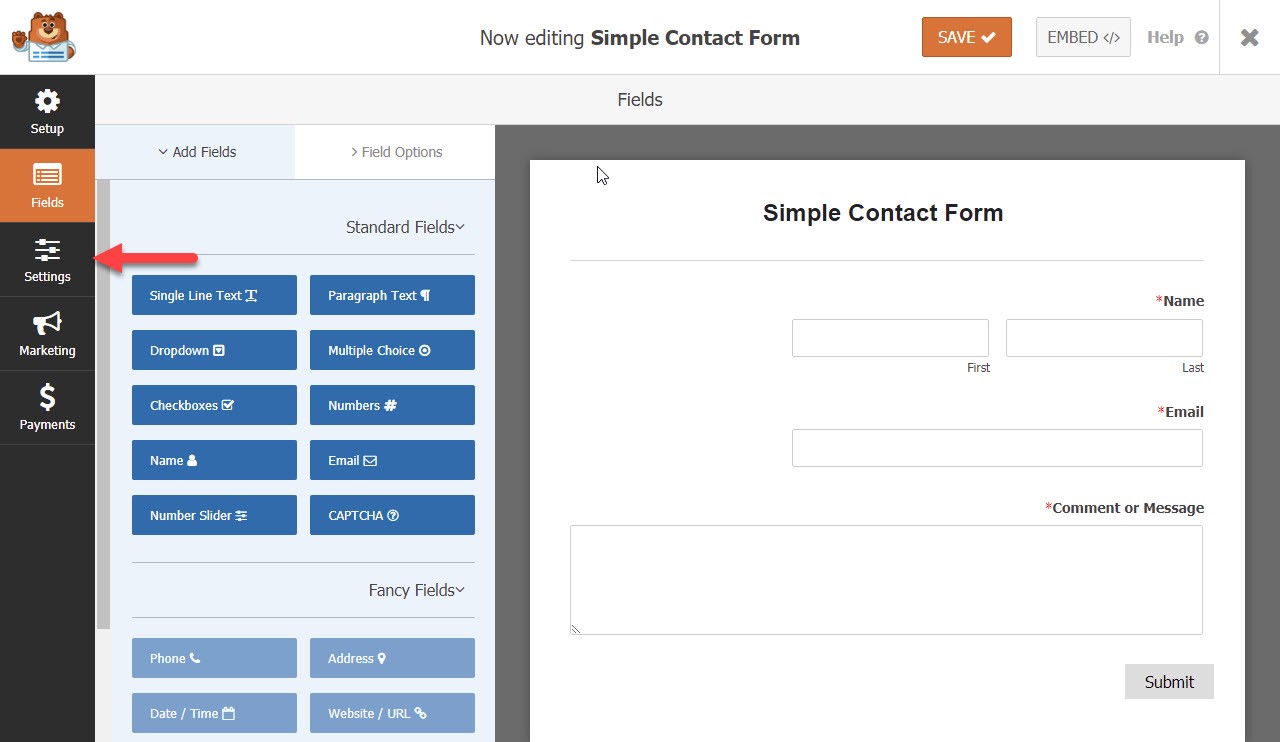Open the Settings sliders panel
The image size is (1280, 742).
47,260
